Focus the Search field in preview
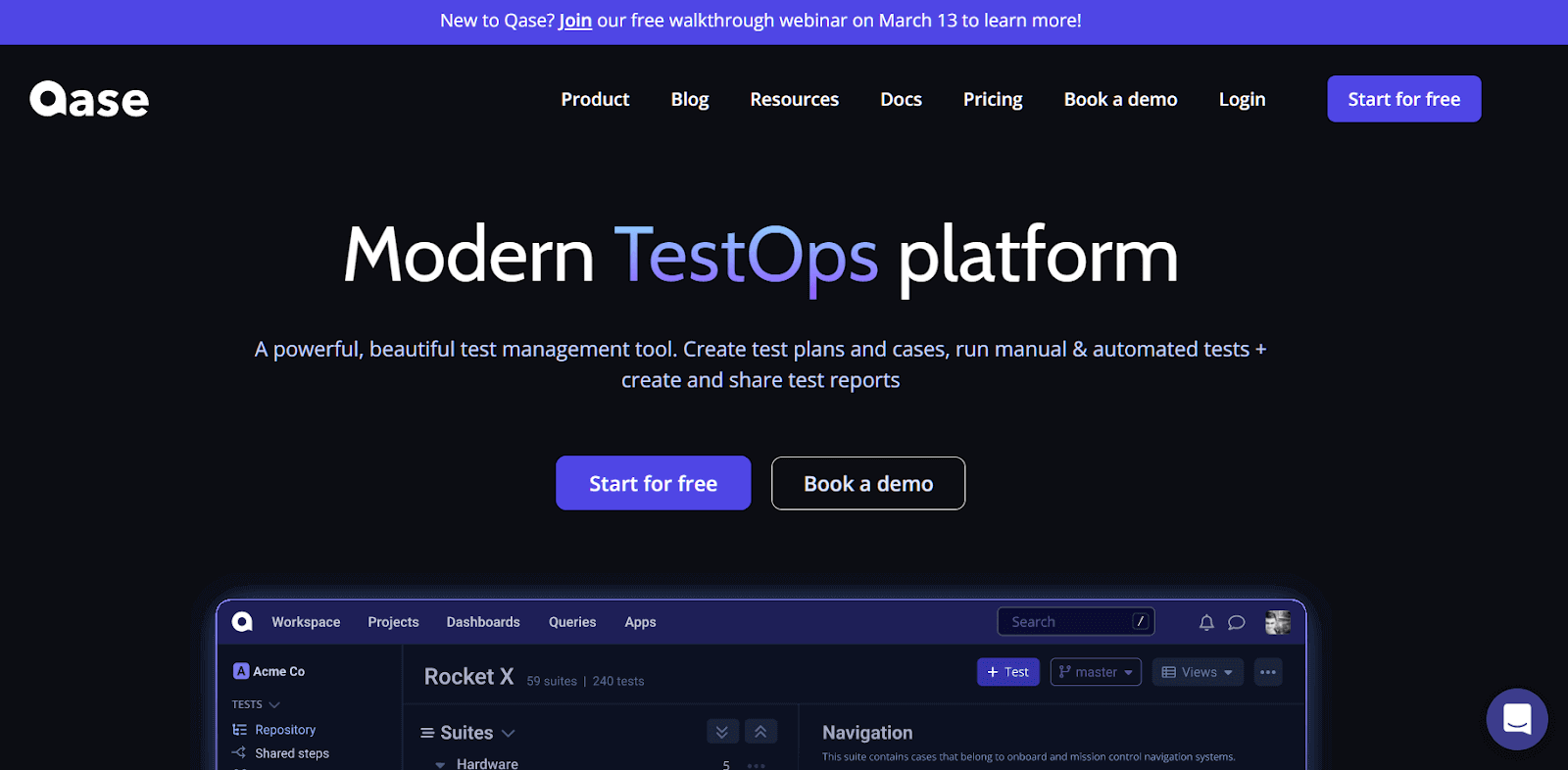Image resolution: width=1568 pixels, height=770 pixels. pos(1076,621)
